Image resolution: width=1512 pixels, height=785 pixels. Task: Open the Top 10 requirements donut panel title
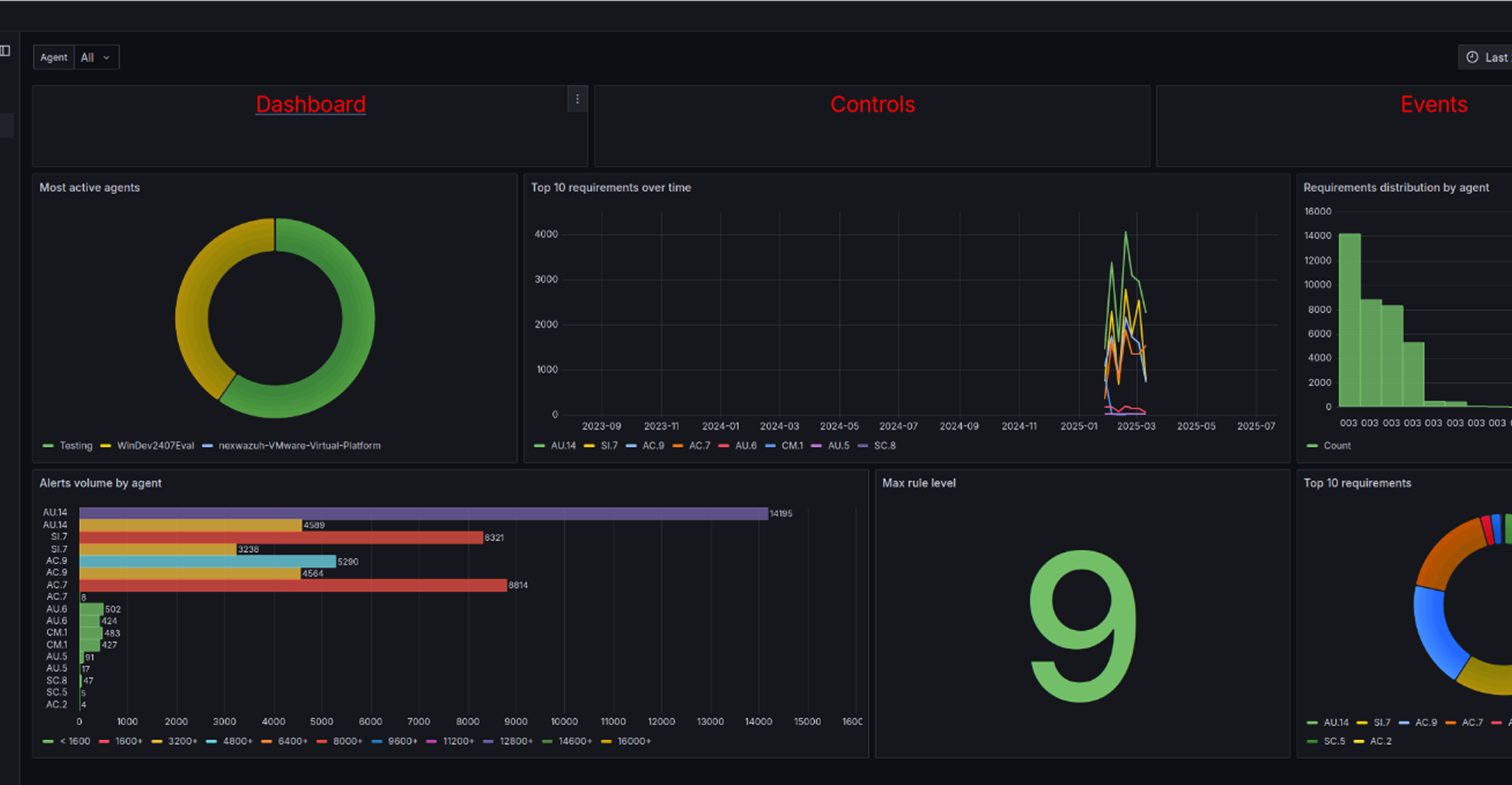[1357, 483]
